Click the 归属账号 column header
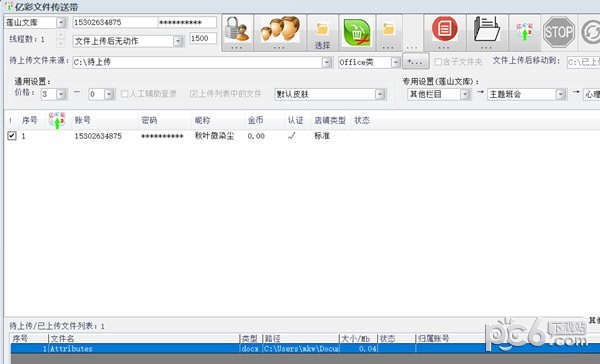Viewport: 600px width, 364px height. point(433,338)
